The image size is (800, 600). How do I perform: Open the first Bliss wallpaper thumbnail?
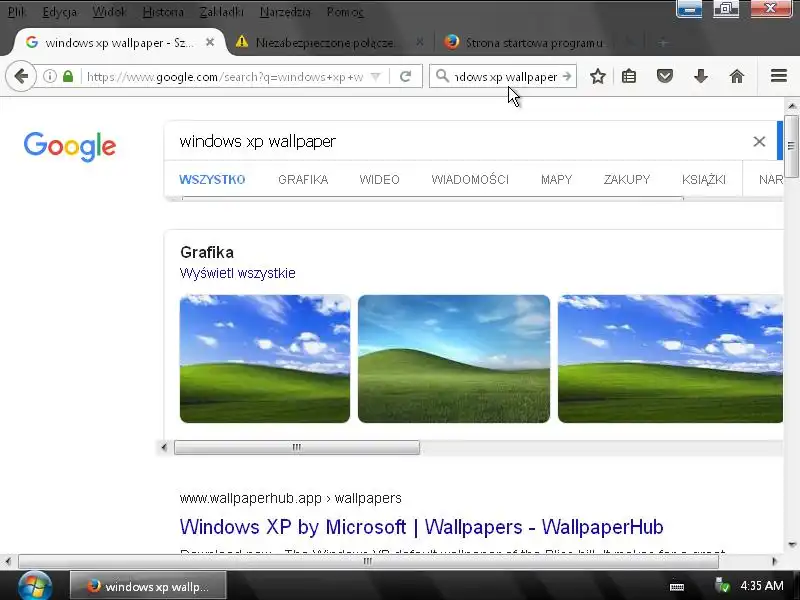pyautogui.click(x=265, y=359)
